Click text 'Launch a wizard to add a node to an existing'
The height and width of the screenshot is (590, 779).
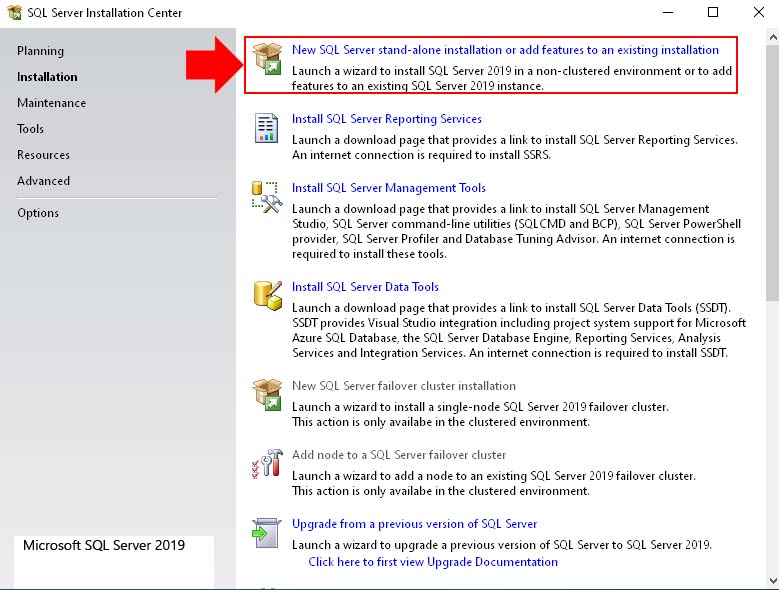coord(409,476)
